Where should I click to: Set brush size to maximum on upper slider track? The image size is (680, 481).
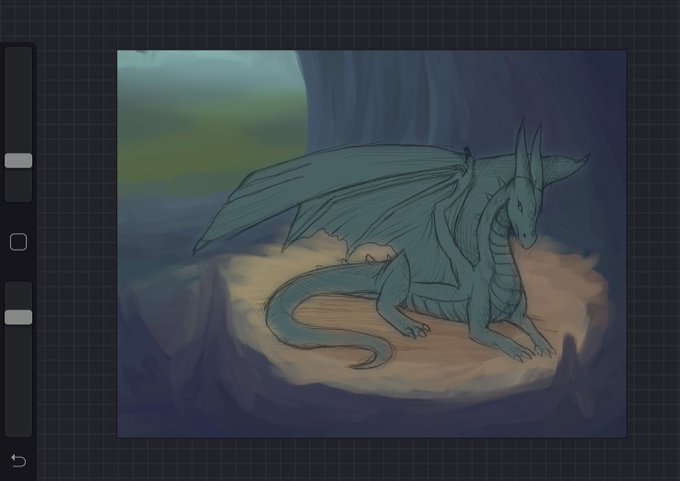[18, 50]
